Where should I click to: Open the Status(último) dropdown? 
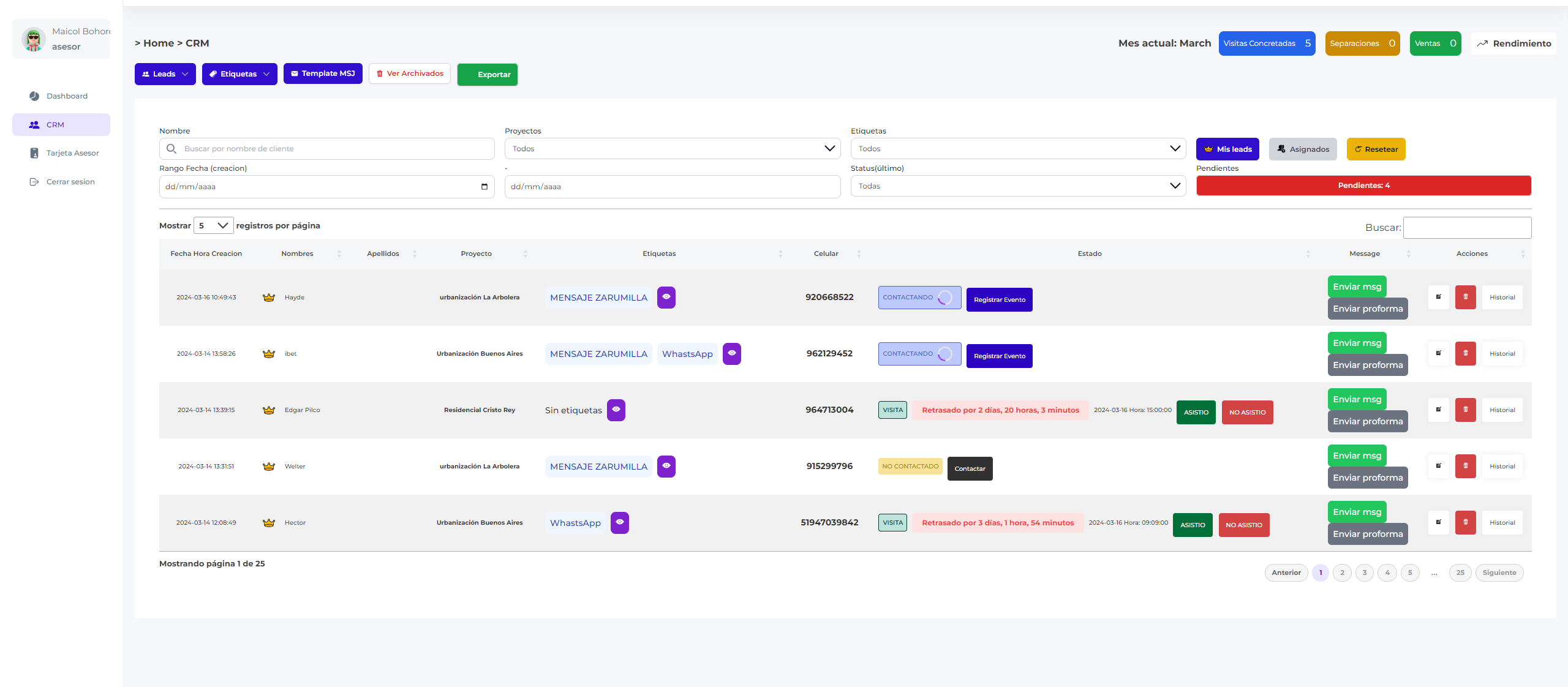point(1018,186)
